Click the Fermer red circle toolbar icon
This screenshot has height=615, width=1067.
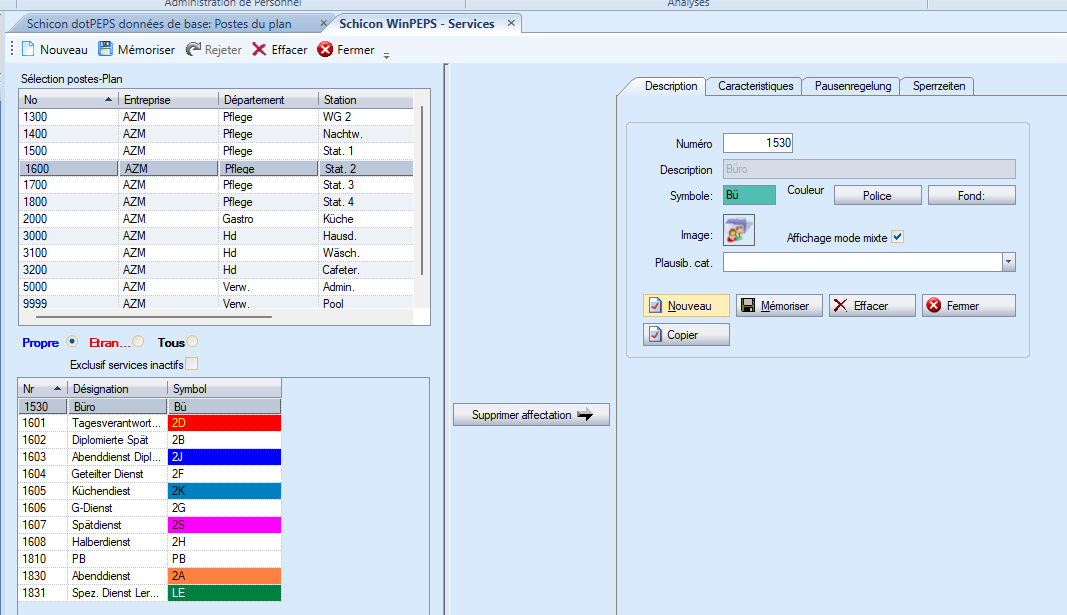[x=325, y=49]
